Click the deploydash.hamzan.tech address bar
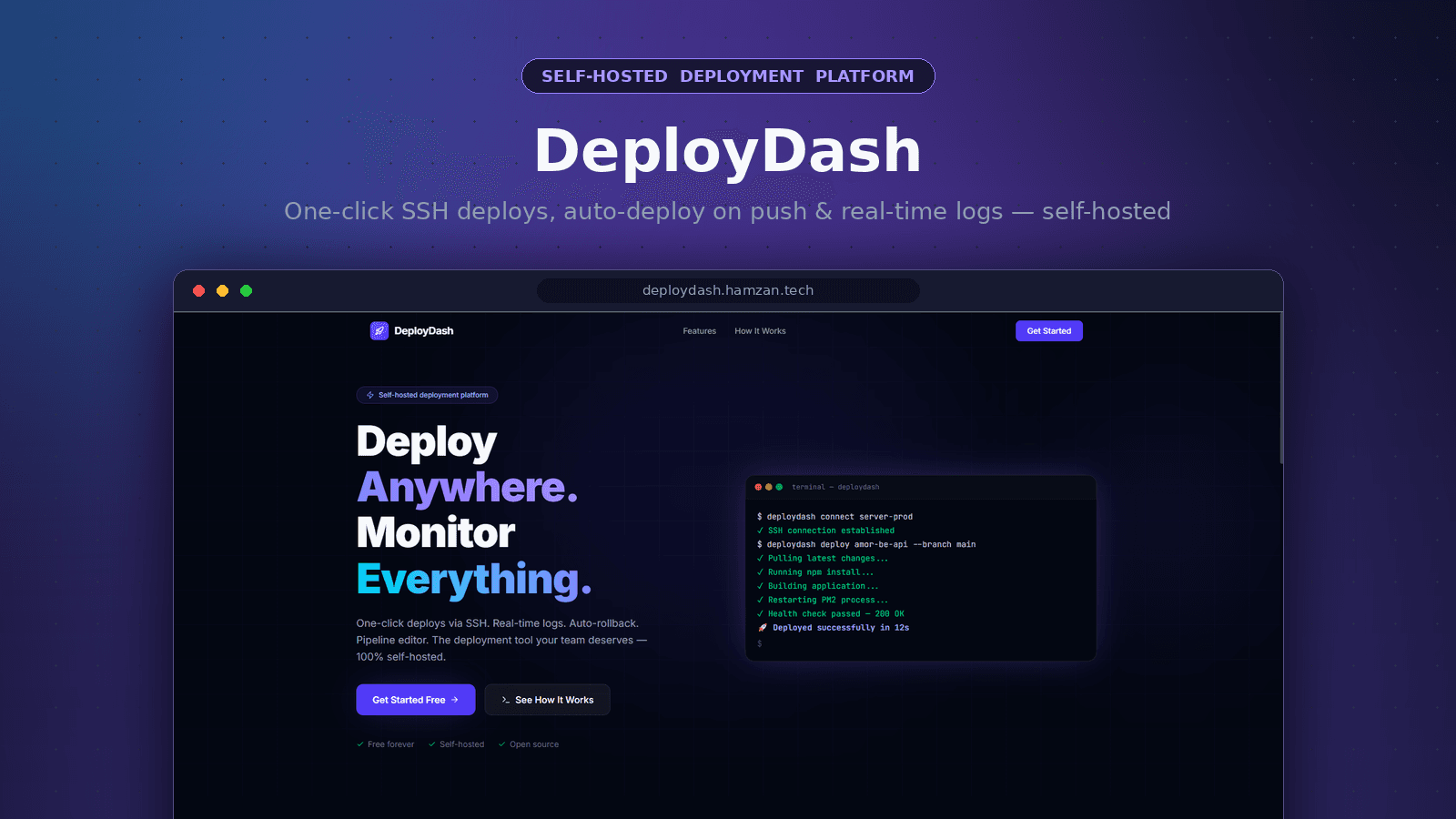1456x819 pixels. tap(728, 290)
